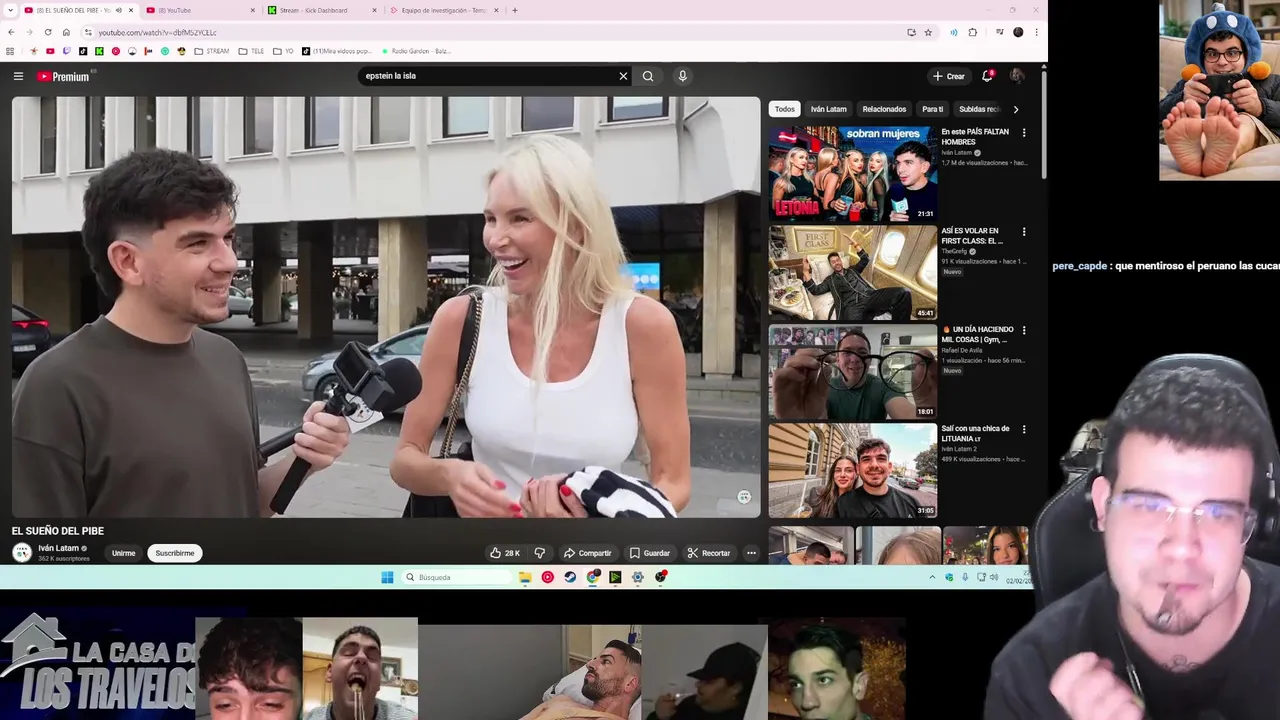1280x720 pixels.
Task: Click the 'Suscribirme' button
Action: click(175, 553)
